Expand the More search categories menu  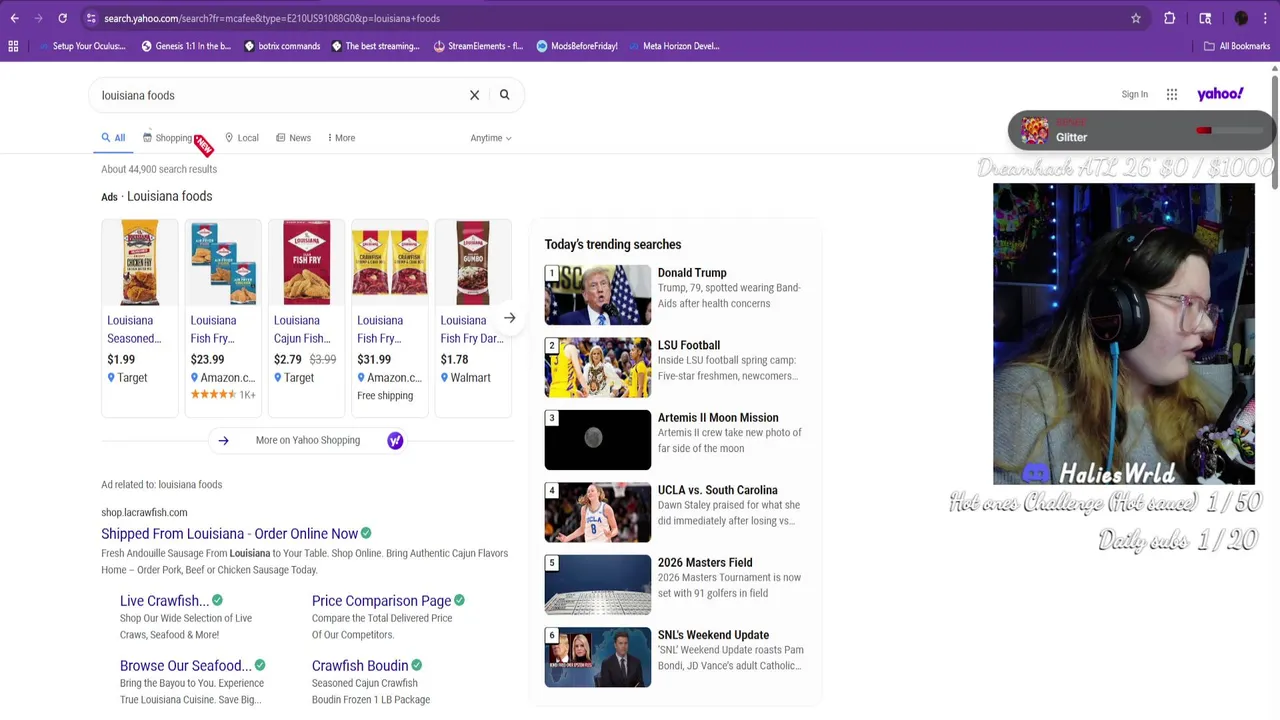point(341,138)
